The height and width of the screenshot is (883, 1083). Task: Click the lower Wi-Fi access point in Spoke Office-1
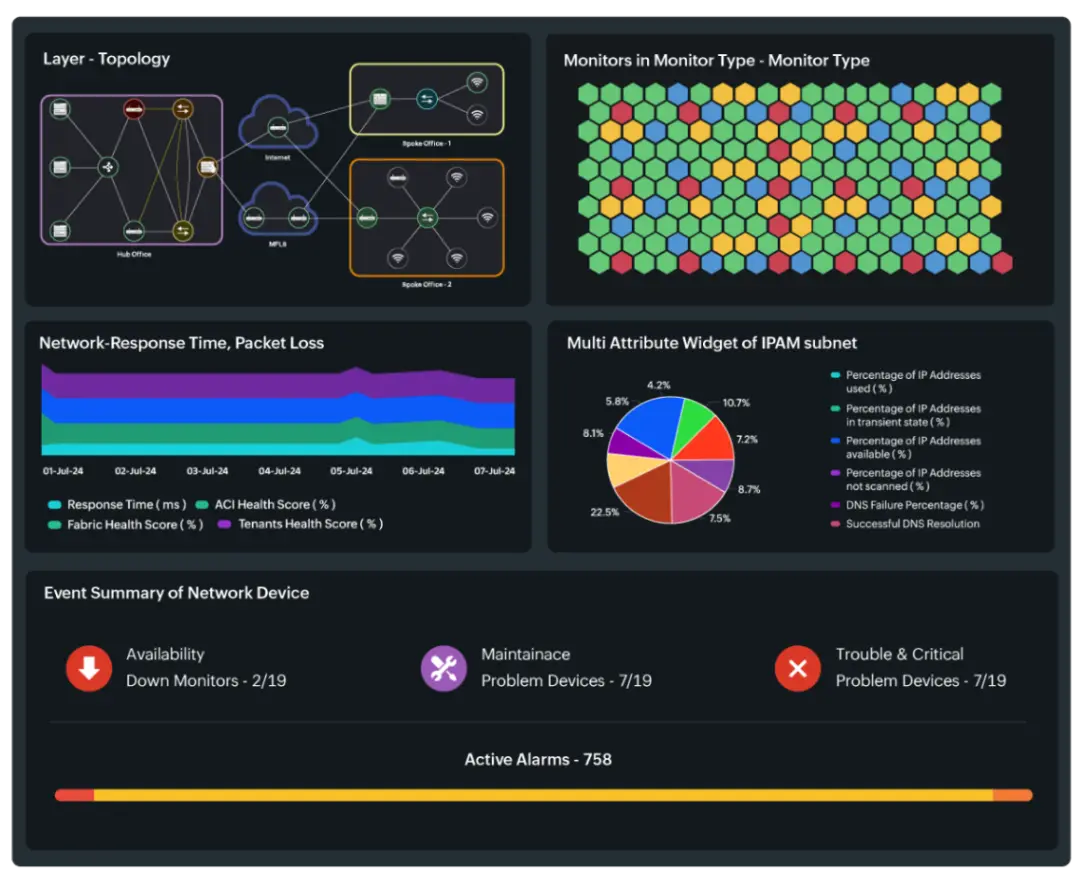pyautogui.click(x=477, y=114)
